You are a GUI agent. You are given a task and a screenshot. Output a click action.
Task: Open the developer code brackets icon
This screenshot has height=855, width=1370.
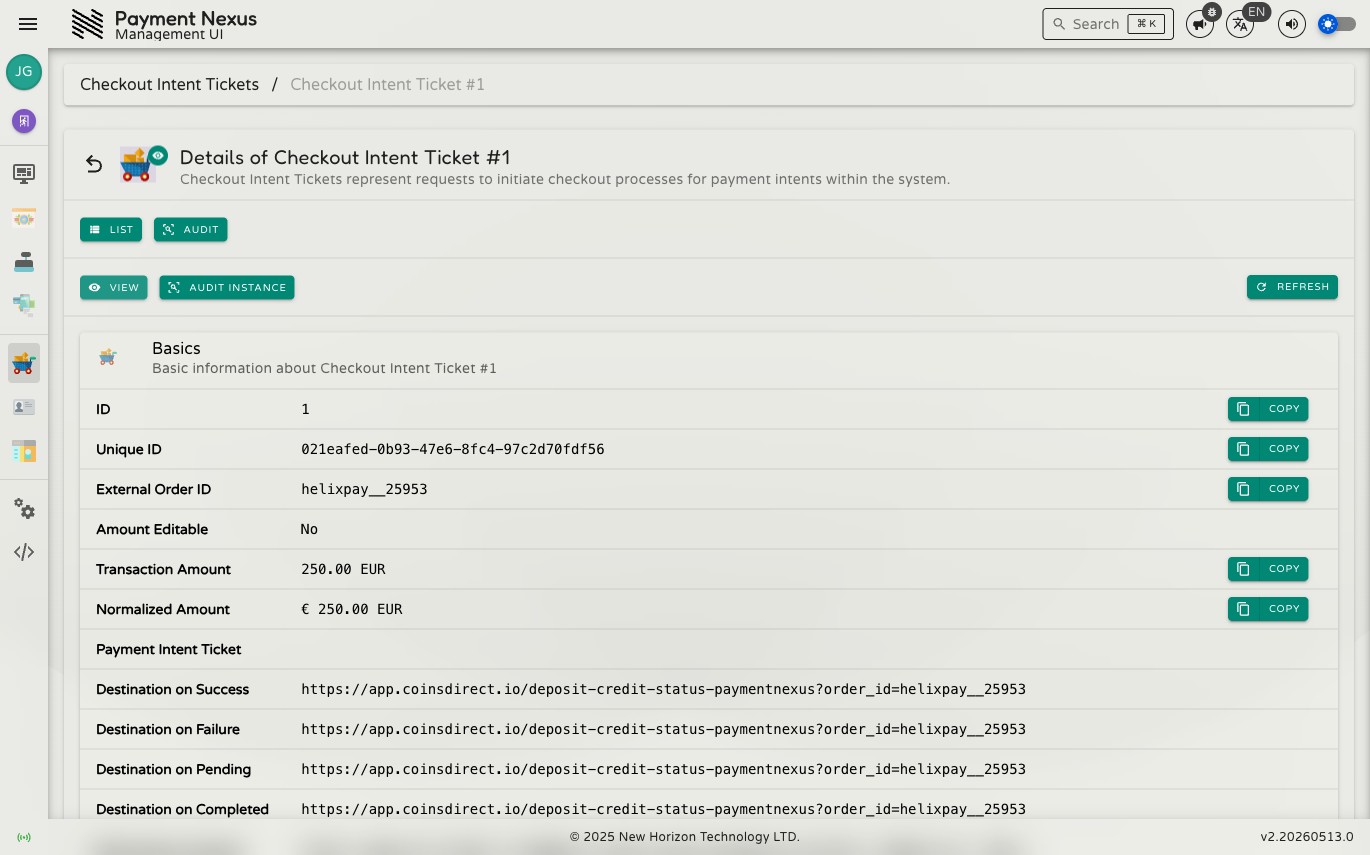coord(24,552)
